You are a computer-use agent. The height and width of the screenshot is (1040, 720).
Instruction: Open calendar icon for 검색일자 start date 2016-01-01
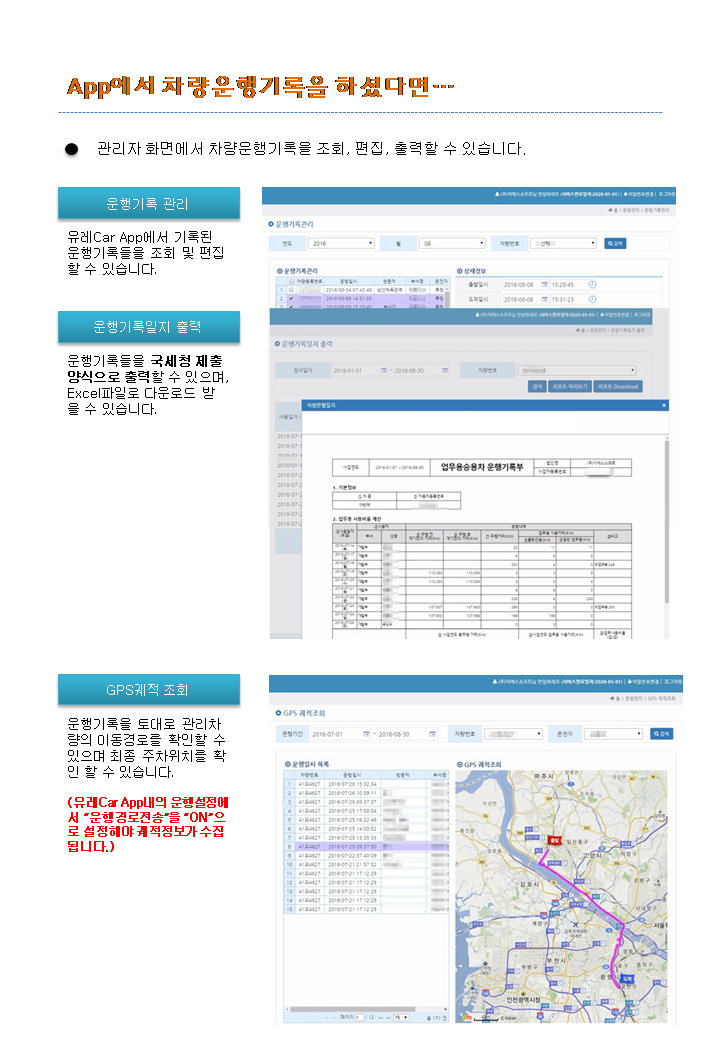382,370
